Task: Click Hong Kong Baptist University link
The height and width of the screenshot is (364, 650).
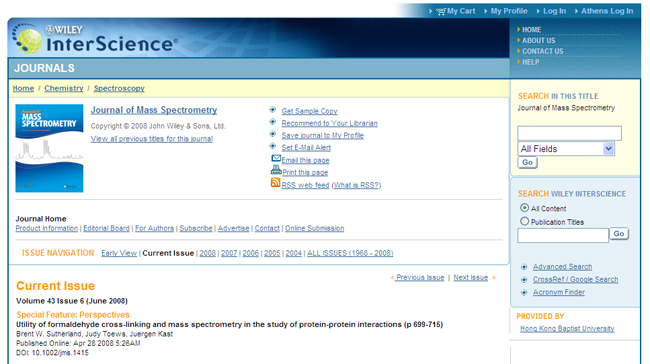Action: coord(567,329)
